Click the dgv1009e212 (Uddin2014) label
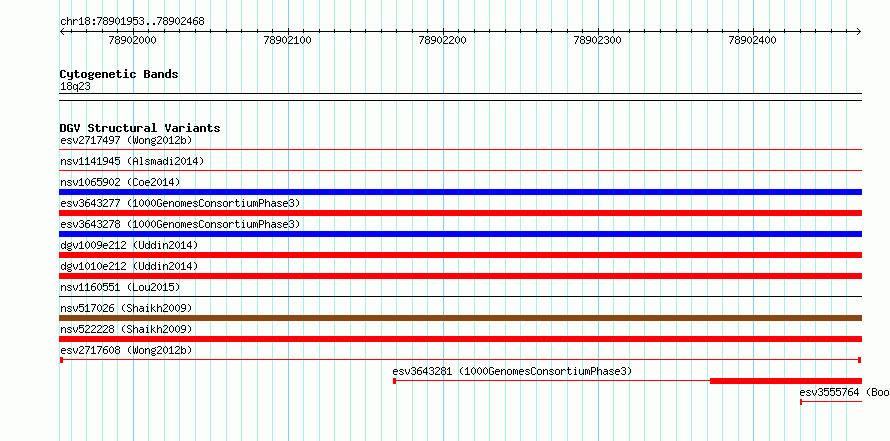890x441 pixels. click(129, 245)
